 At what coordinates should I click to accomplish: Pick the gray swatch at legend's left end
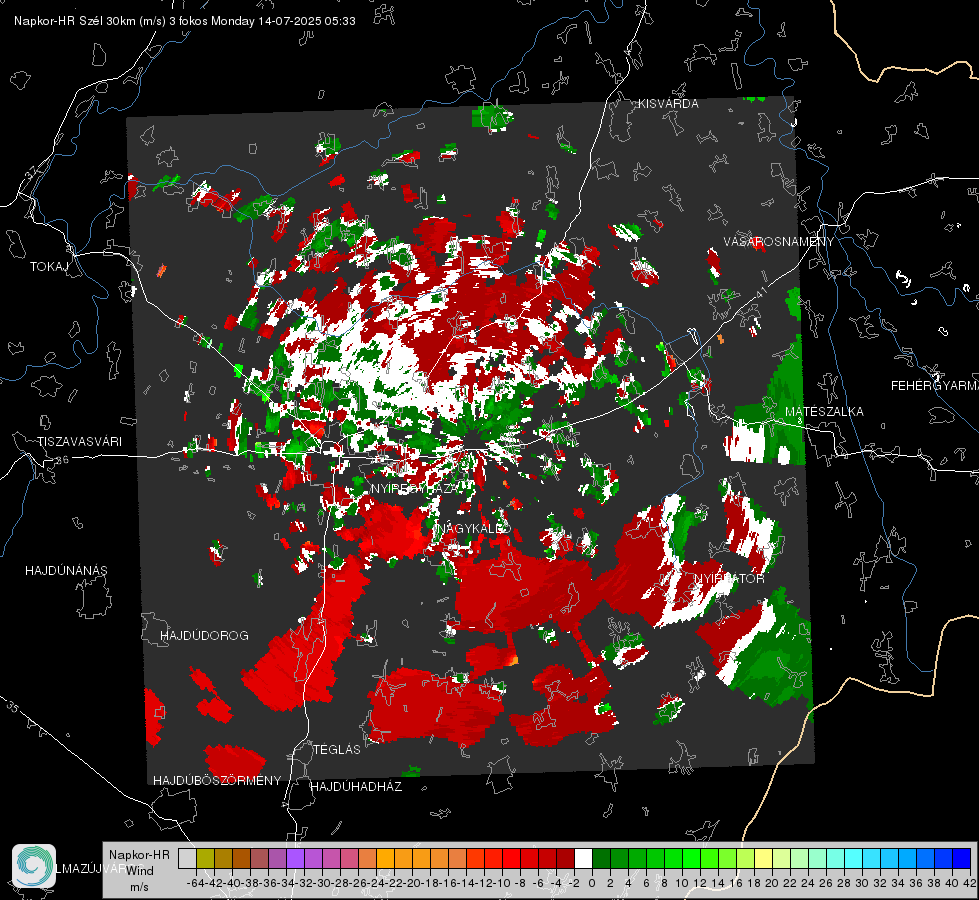click(187, 859)
